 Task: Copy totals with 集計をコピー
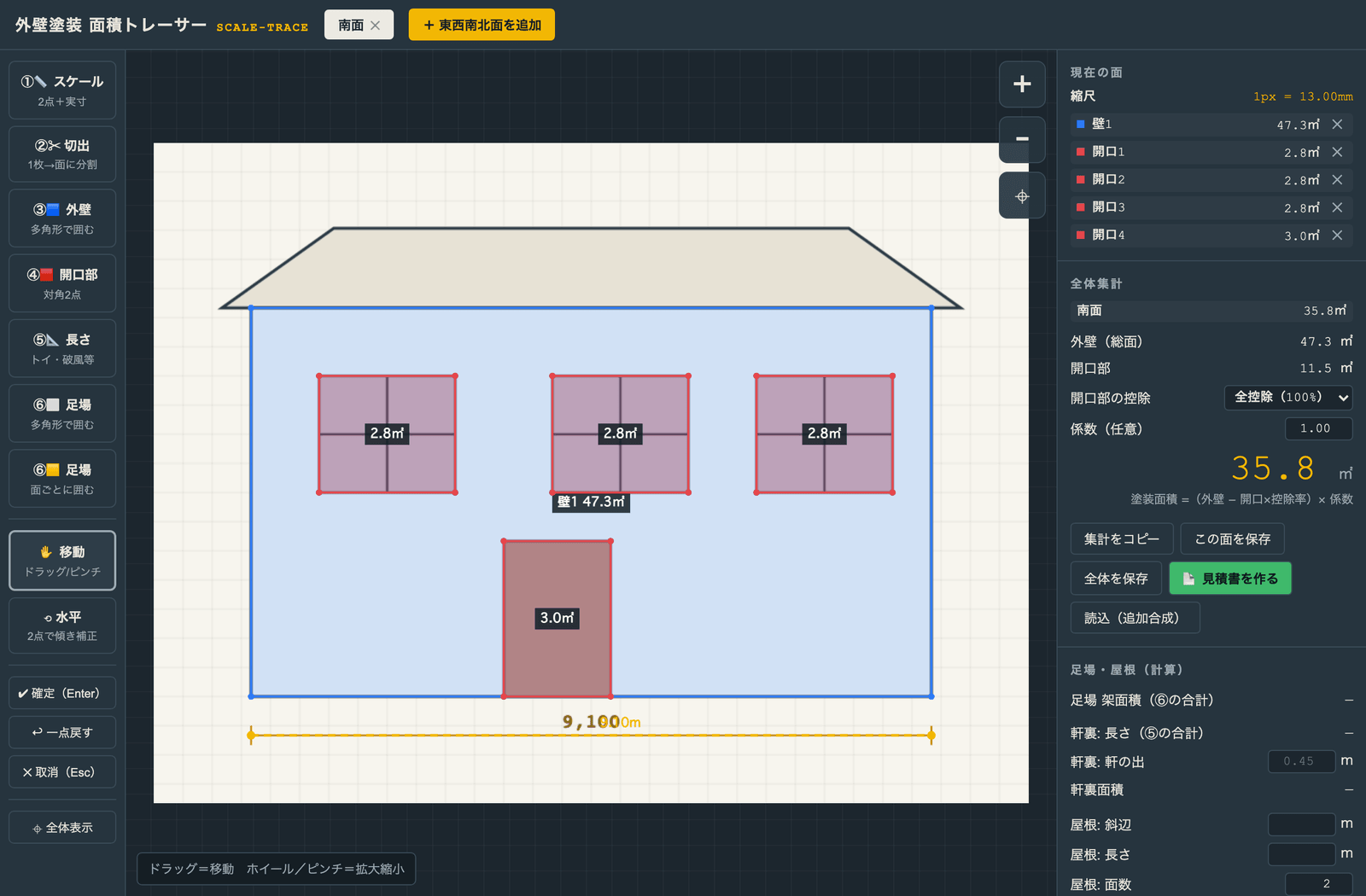coord(1122,539)
